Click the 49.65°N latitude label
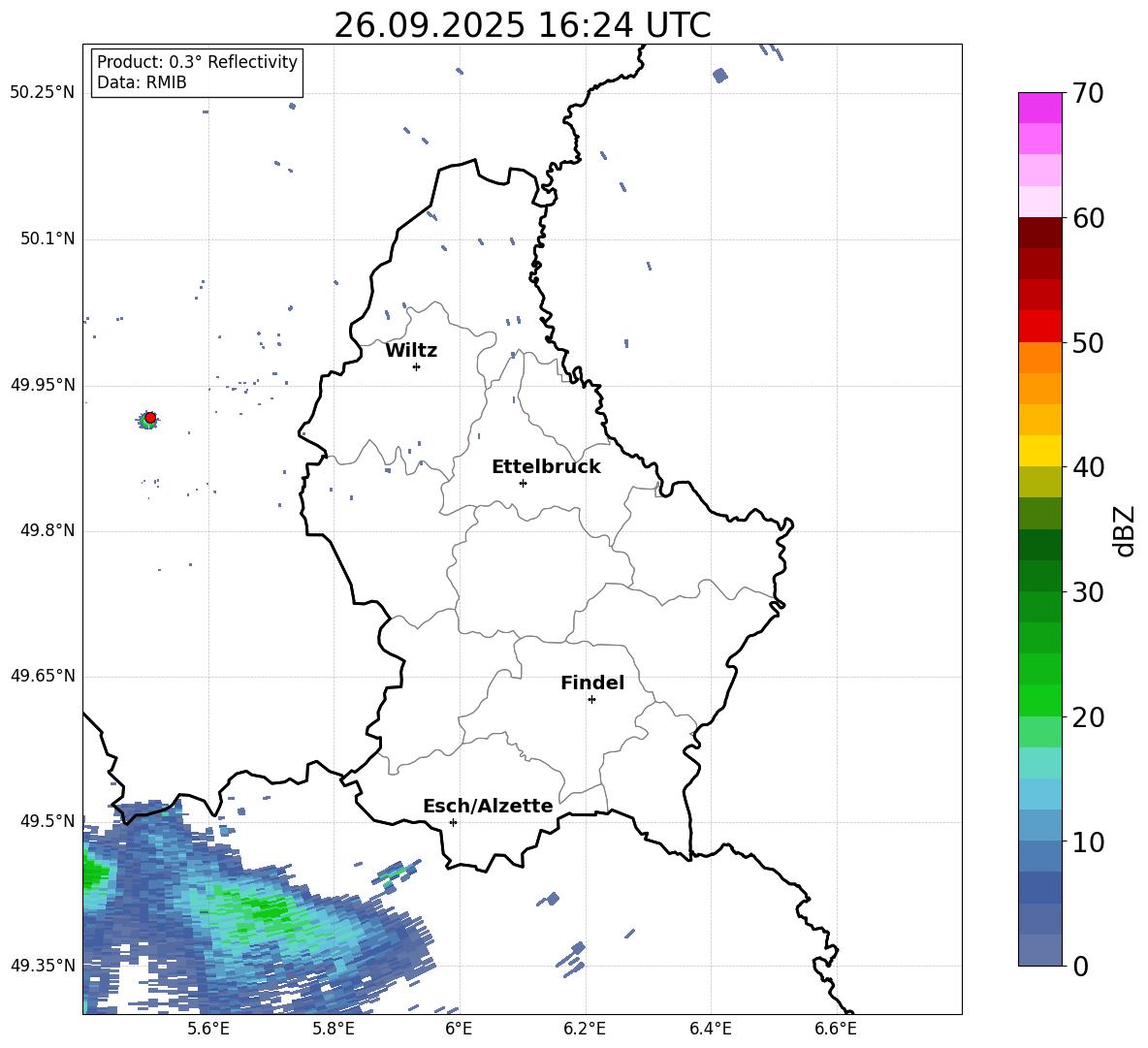This screenshot has height=1048, width=1148. click(x=43, y=676)
